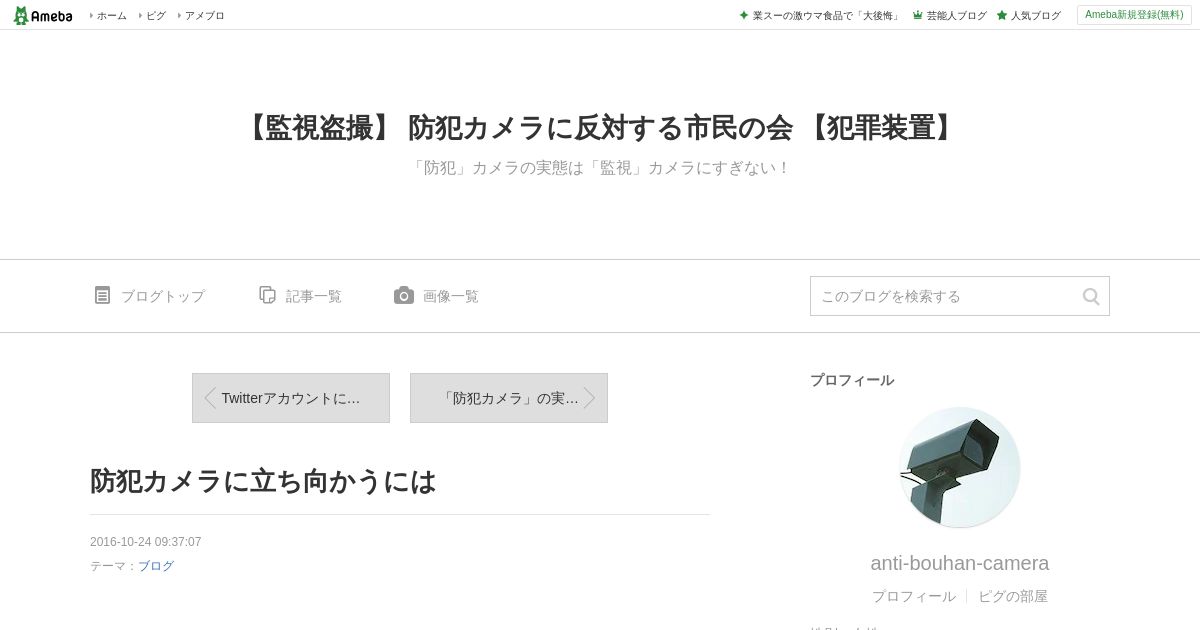The width and height of the screenshot is (1200, 630).
Task: Click the star icon beside 人気ブログ
Action: [x=1002, y=15]
